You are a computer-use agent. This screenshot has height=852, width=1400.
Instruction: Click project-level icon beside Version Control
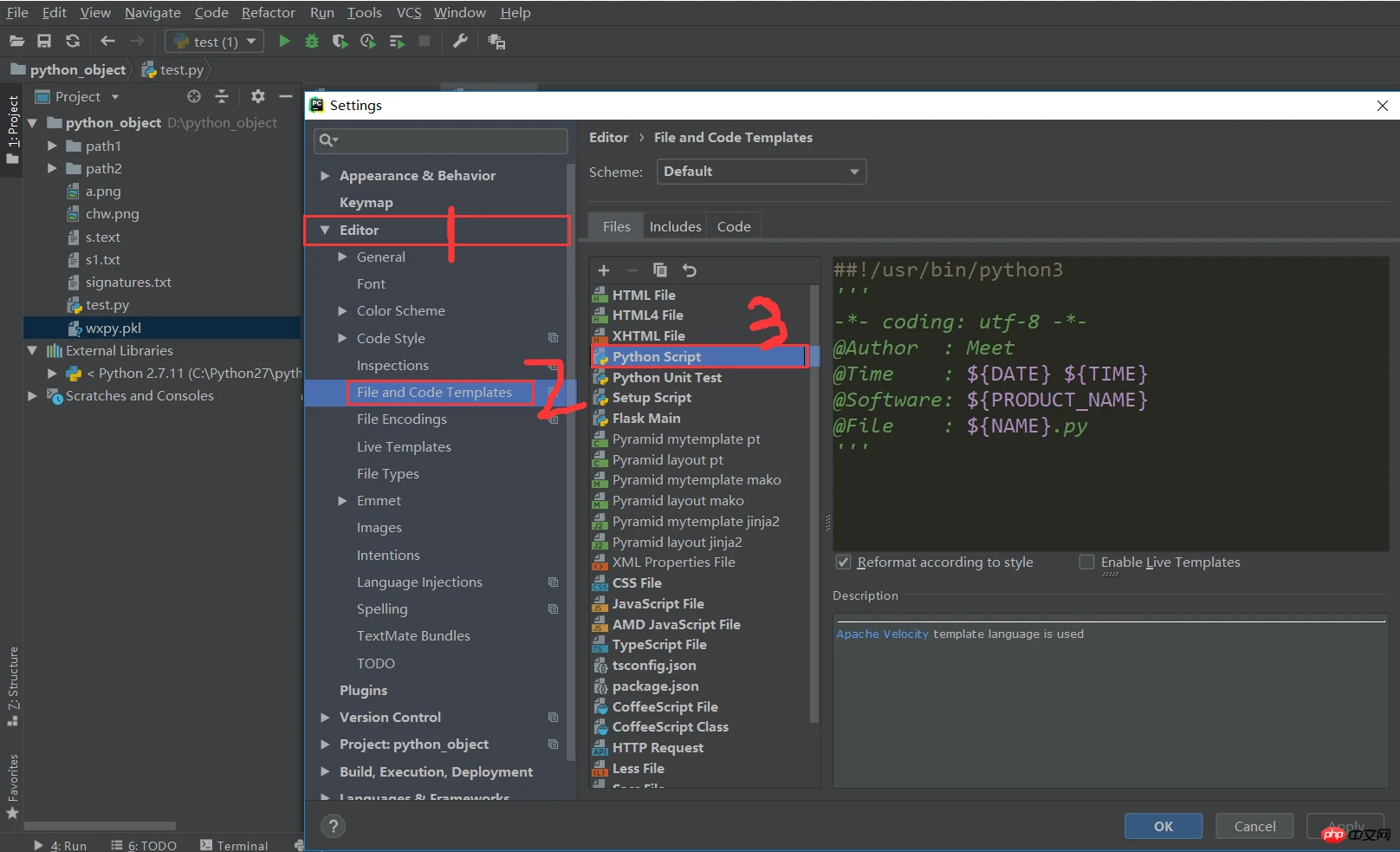tap(553, 718)
